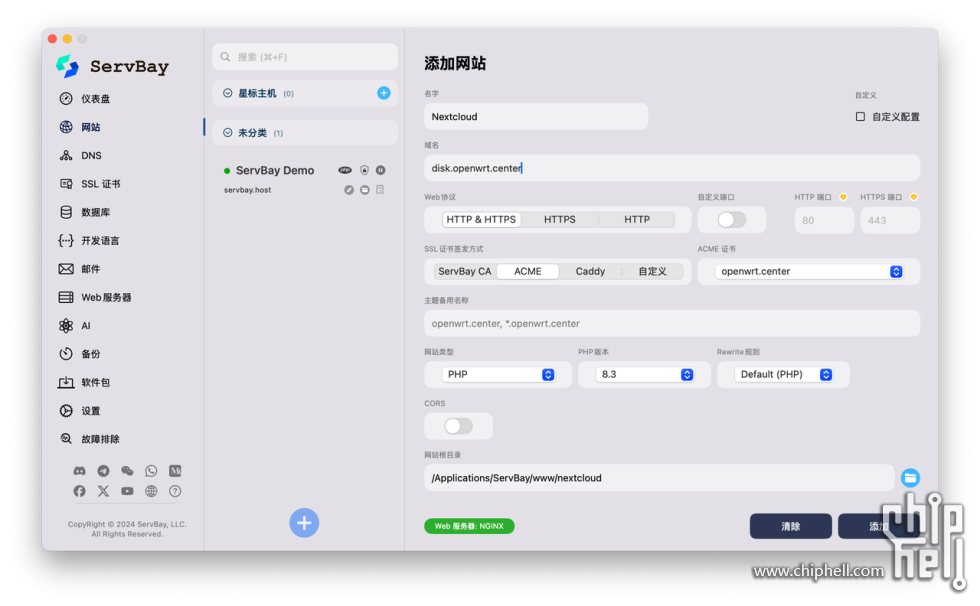The image size is (980, 606).
Task: Collapse the 星标主机 group
Action: pyautogui.click(x=228, y=93)
